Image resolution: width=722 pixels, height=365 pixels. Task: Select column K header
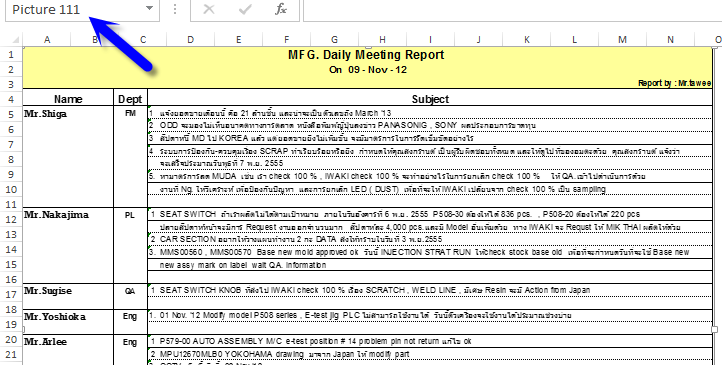(x=526, y=40)
